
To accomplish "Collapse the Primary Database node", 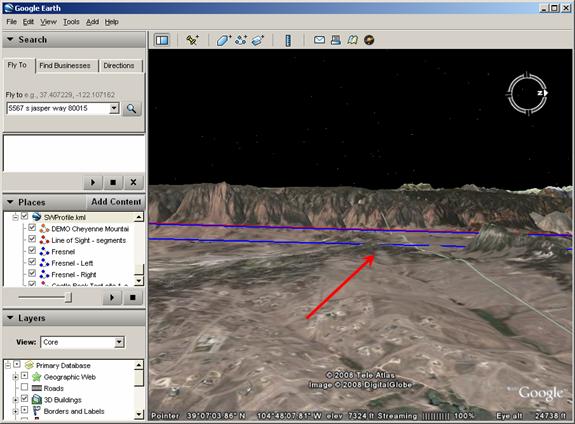I will [x=8, y=365].
